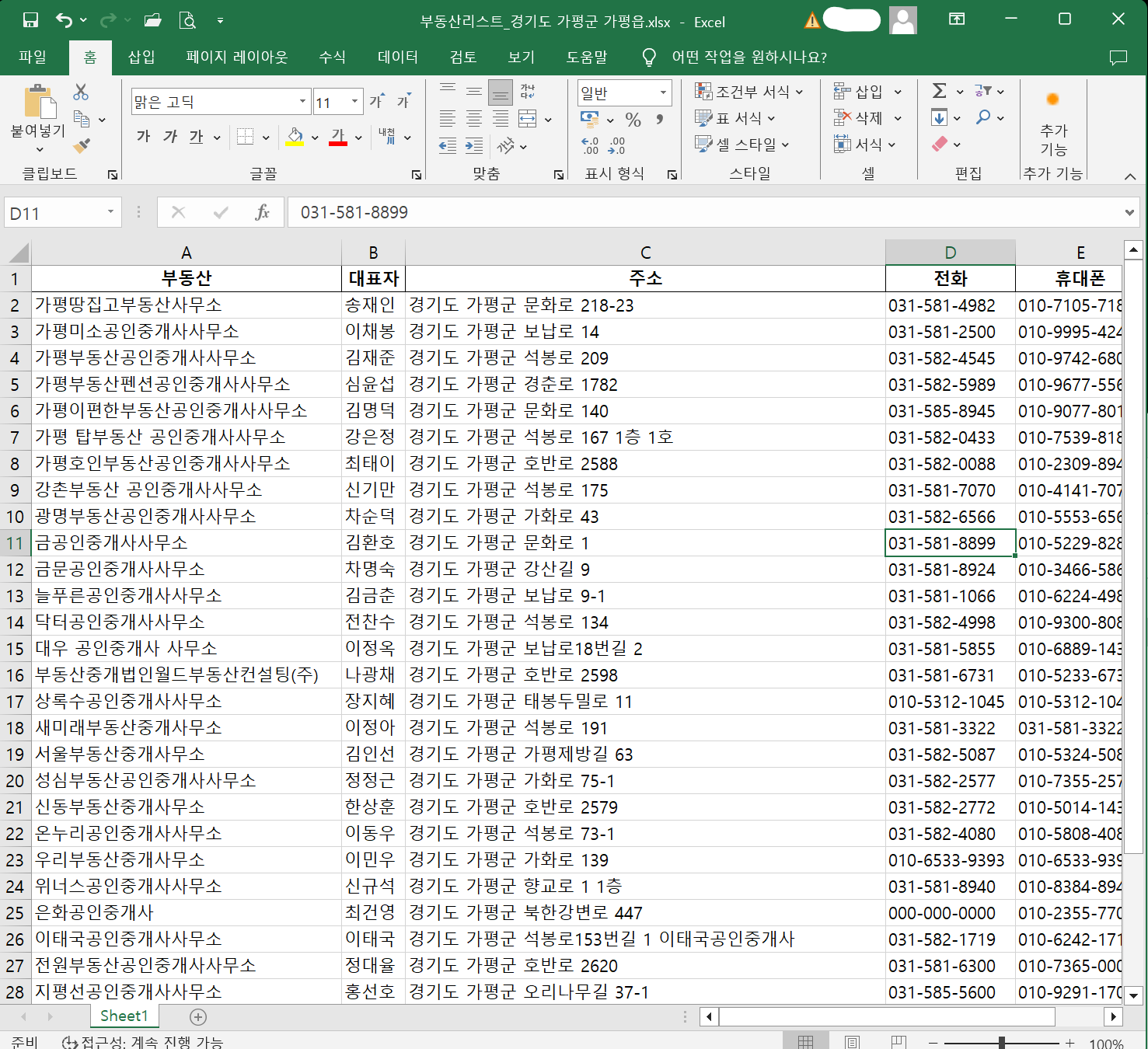This screenshot has width=1148, height=1049.
Task: Select the AutoSum (Σ) icon in 편집 group
Action: tap(939, 91)
